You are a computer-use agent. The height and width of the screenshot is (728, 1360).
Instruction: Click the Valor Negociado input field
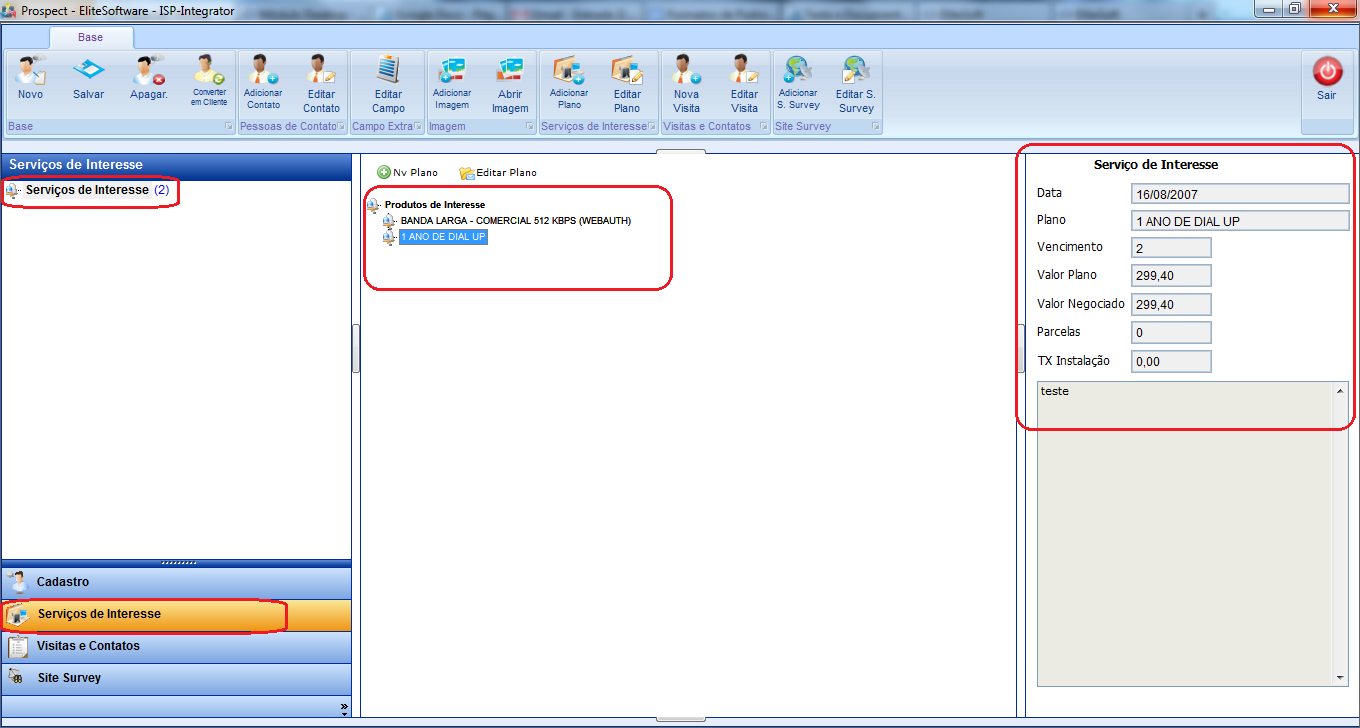[x=1171, y=304]
